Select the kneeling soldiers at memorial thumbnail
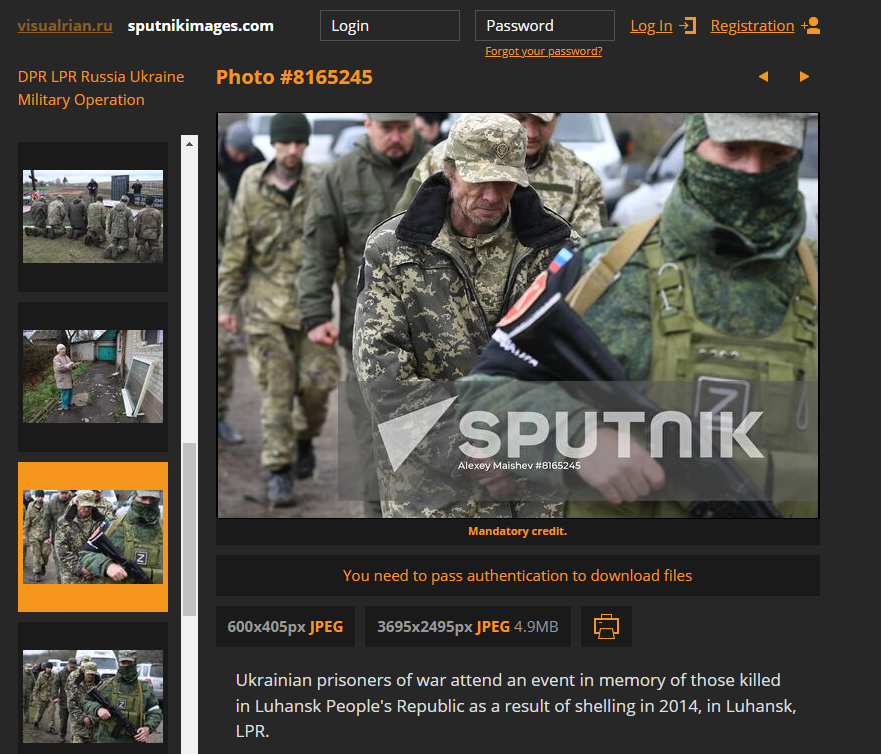 pyautogui.click(x=93, y=216)
